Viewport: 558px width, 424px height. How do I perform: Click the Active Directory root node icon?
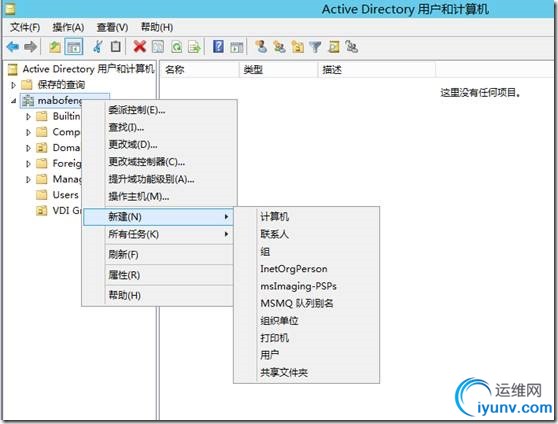pyautogui.click(x=12, y=69)
